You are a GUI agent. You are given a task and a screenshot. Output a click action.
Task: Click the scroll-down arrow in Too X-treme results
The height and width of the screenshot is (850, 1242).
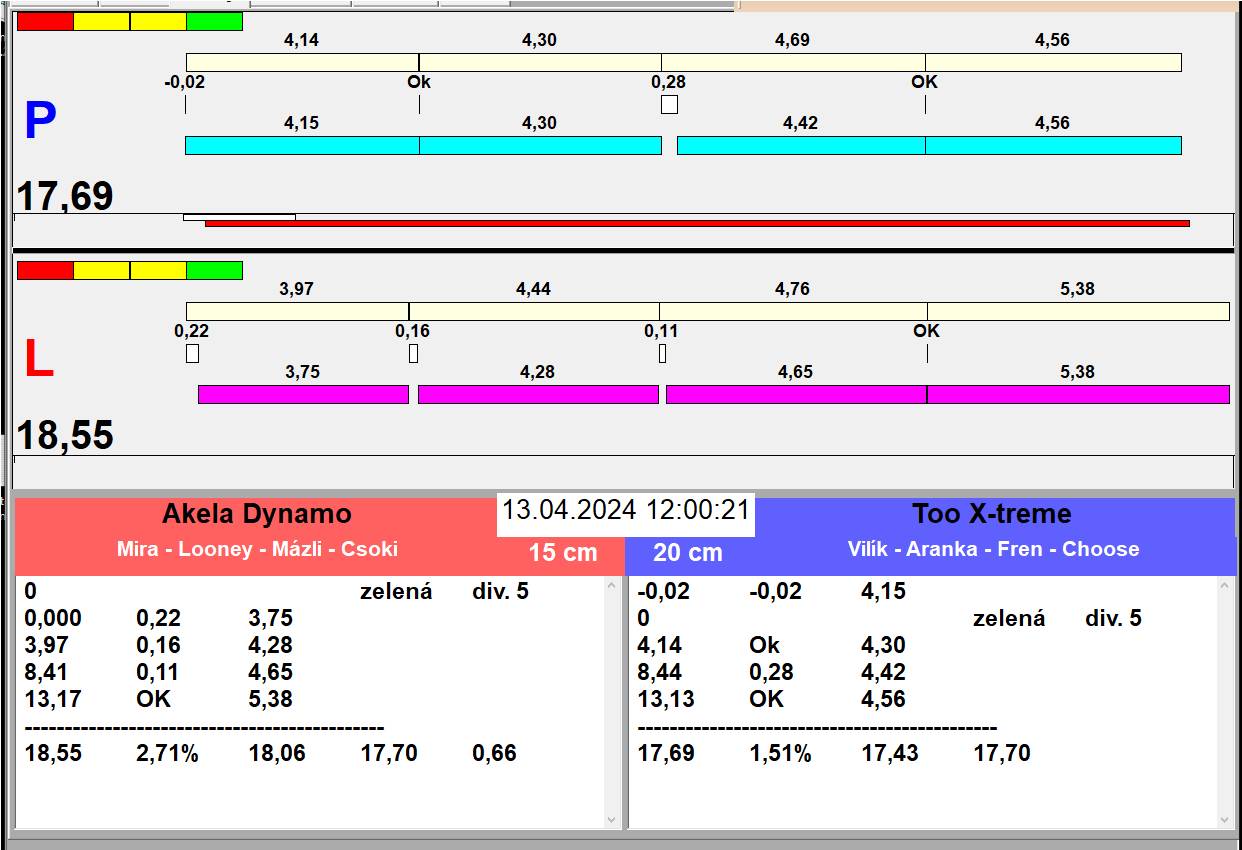pos(1225,820)
